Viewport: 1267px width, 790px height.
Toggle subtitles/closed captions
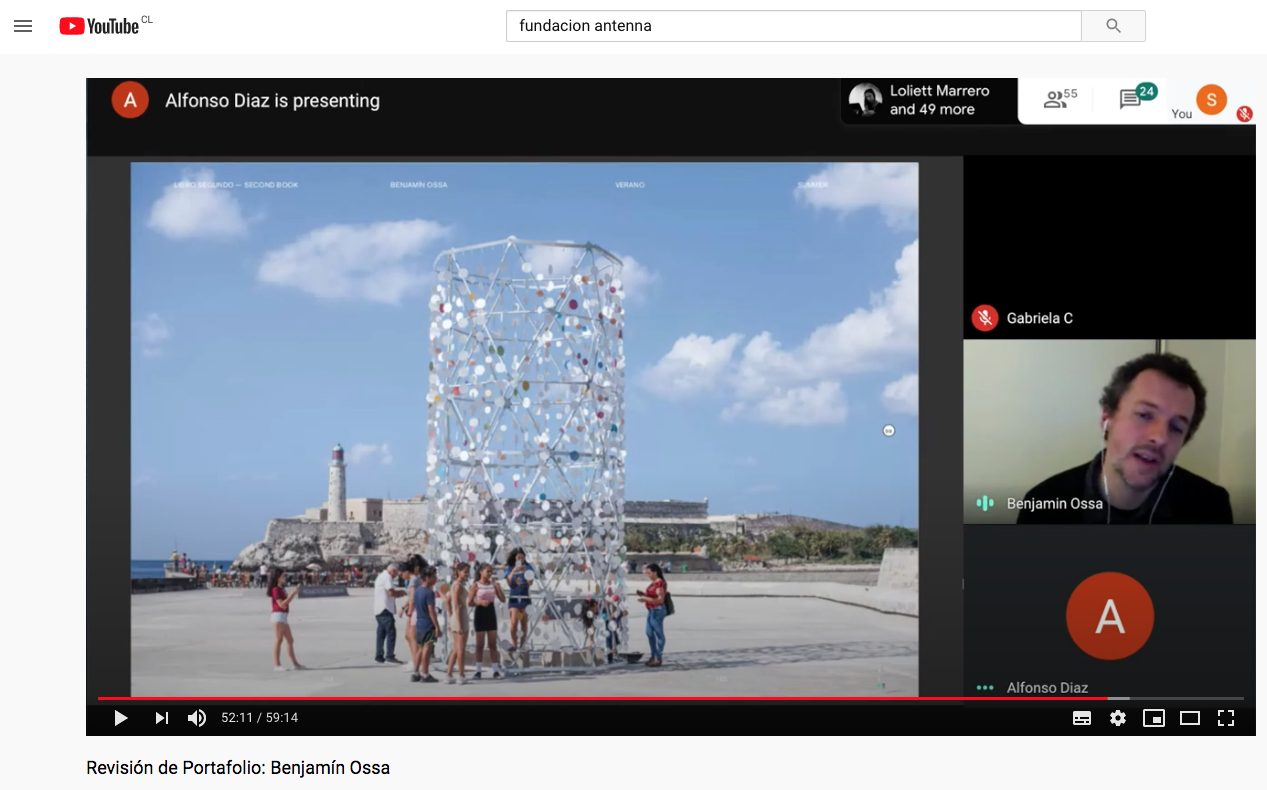pos(1082,718)
